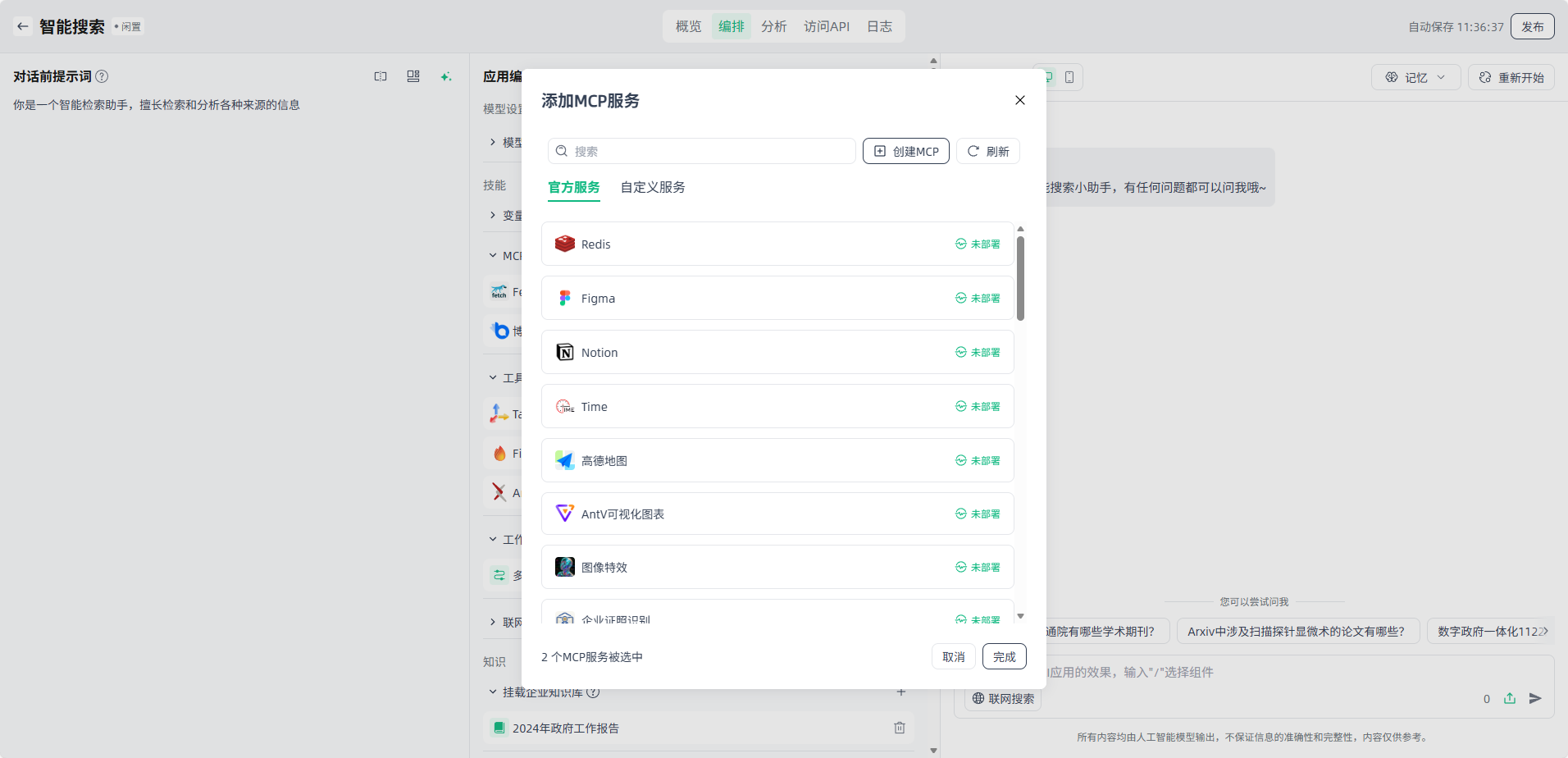Click the MCP service list scrollbar
This screenshot has width=1568, height=758.
point(1020,279)
